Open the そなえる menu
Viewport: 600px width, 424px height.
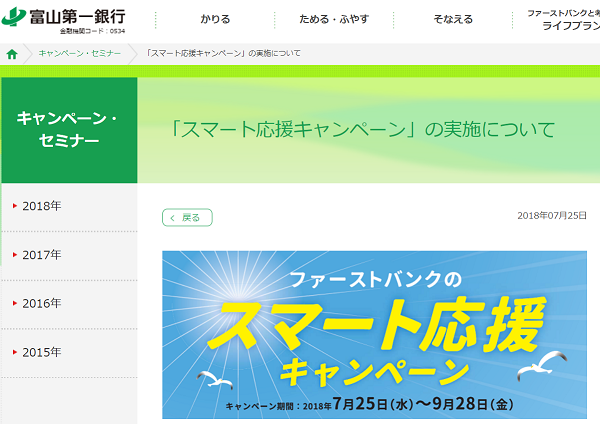coord(453,19)
